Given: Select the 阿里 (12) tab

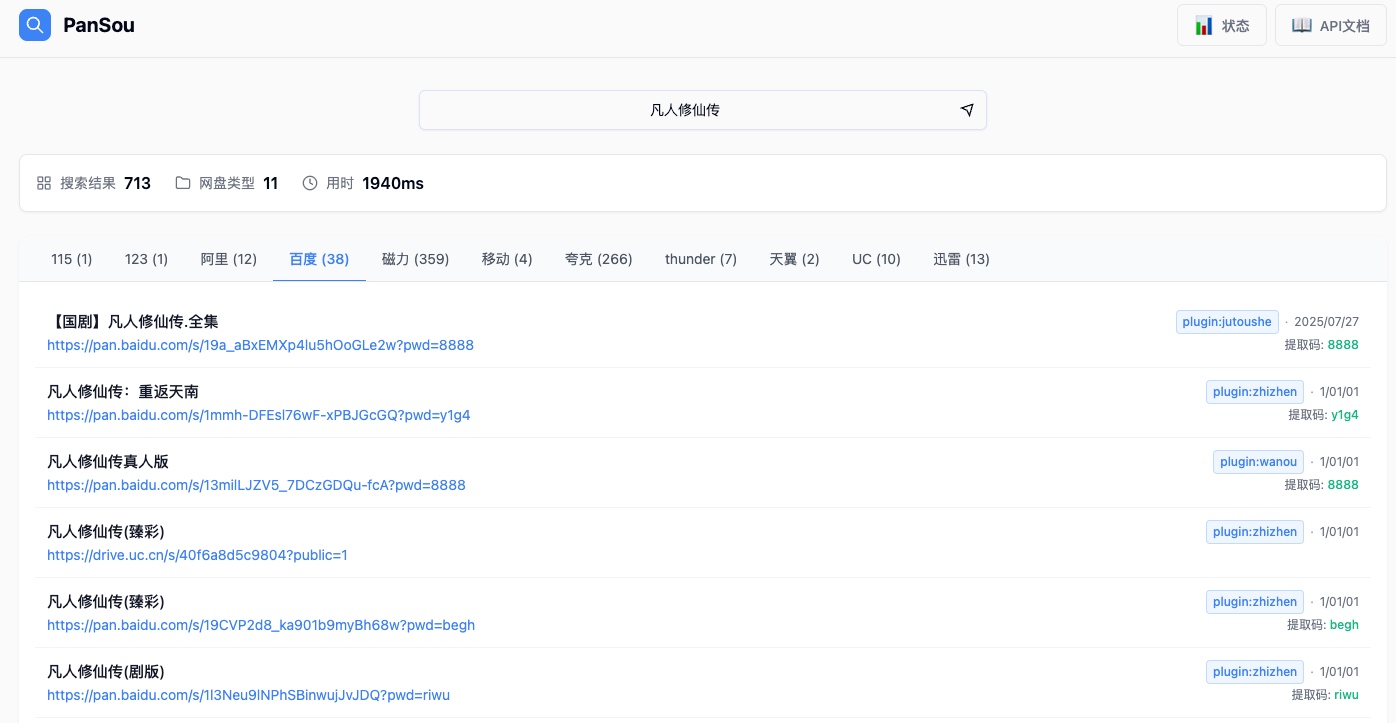Looking at the screenshot, I should pyautogui.click(x=229, y=259).
